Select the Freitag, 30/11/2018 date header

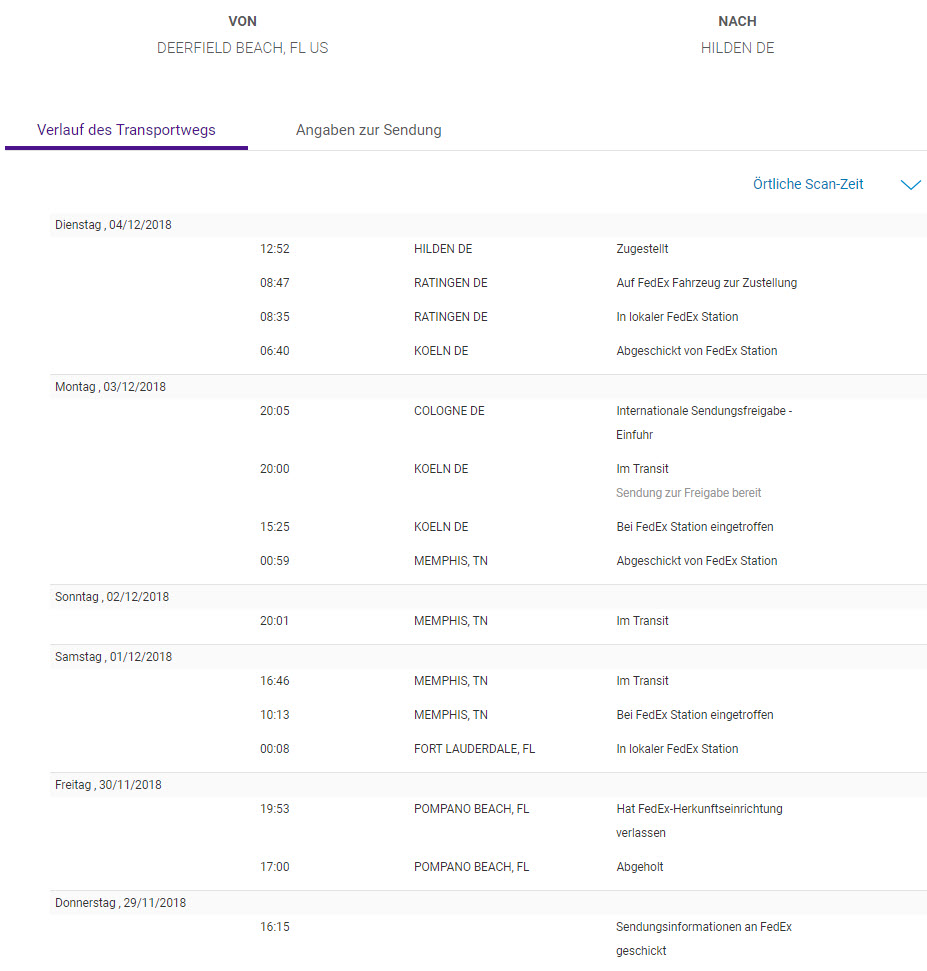coord(108,785)
